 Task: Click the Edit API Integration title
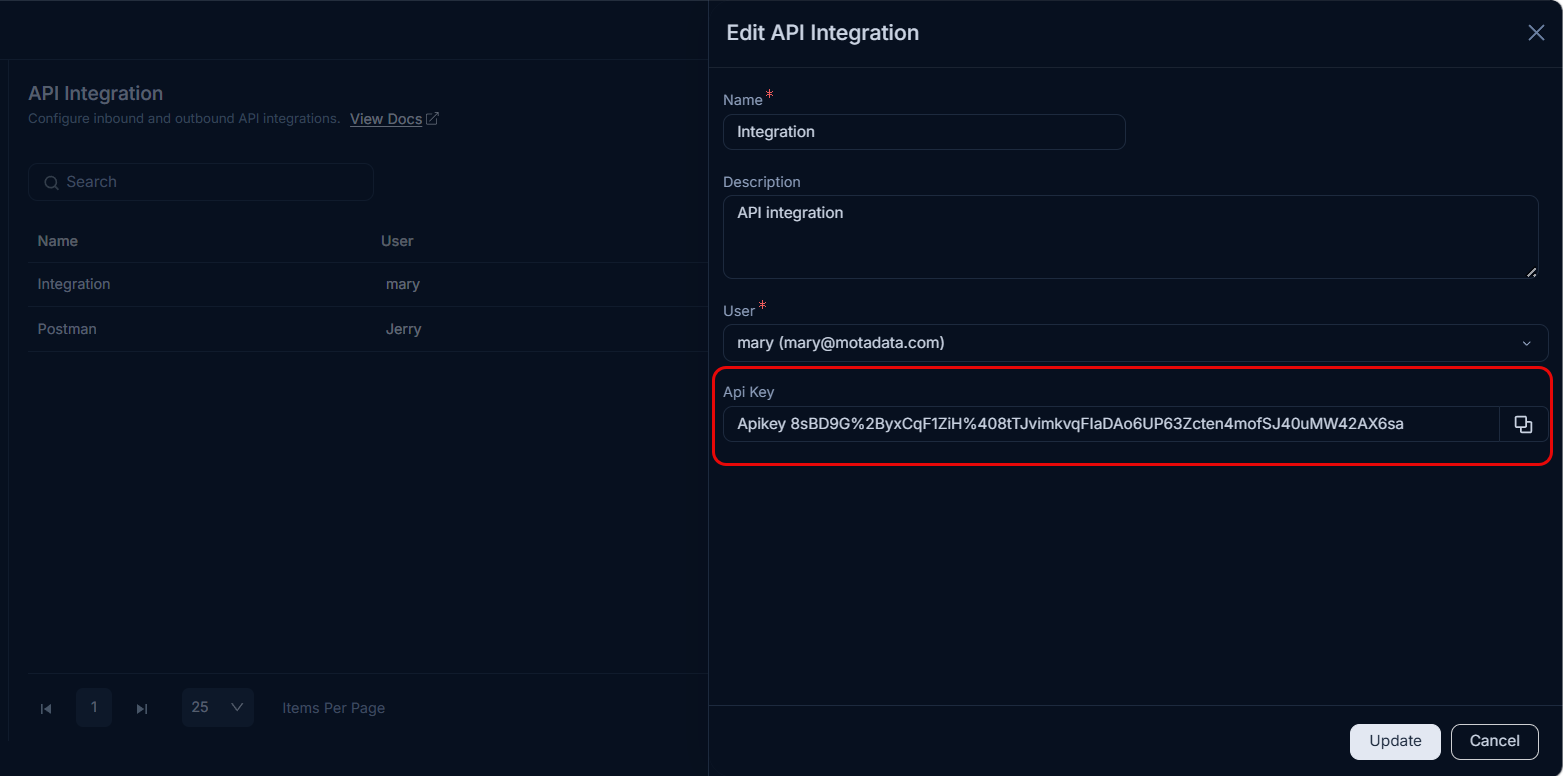tap(822, 33)
